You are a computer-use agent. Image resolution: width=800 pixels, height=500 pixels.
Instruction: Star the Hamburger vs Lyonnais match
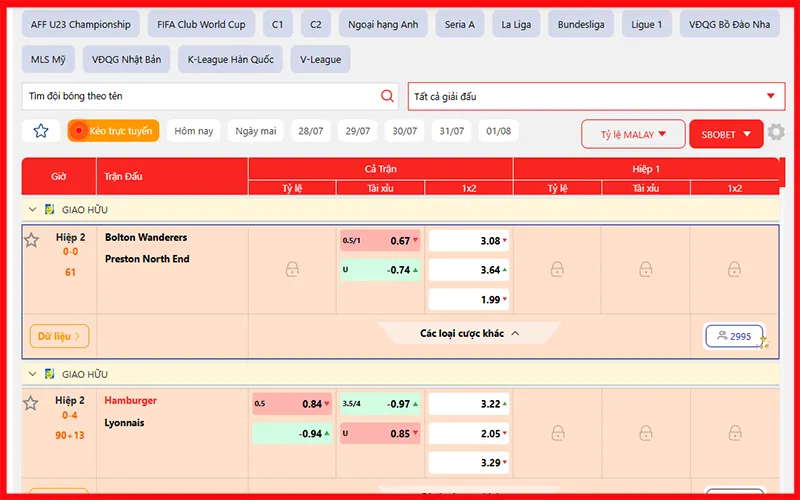[x=32, y=403]
